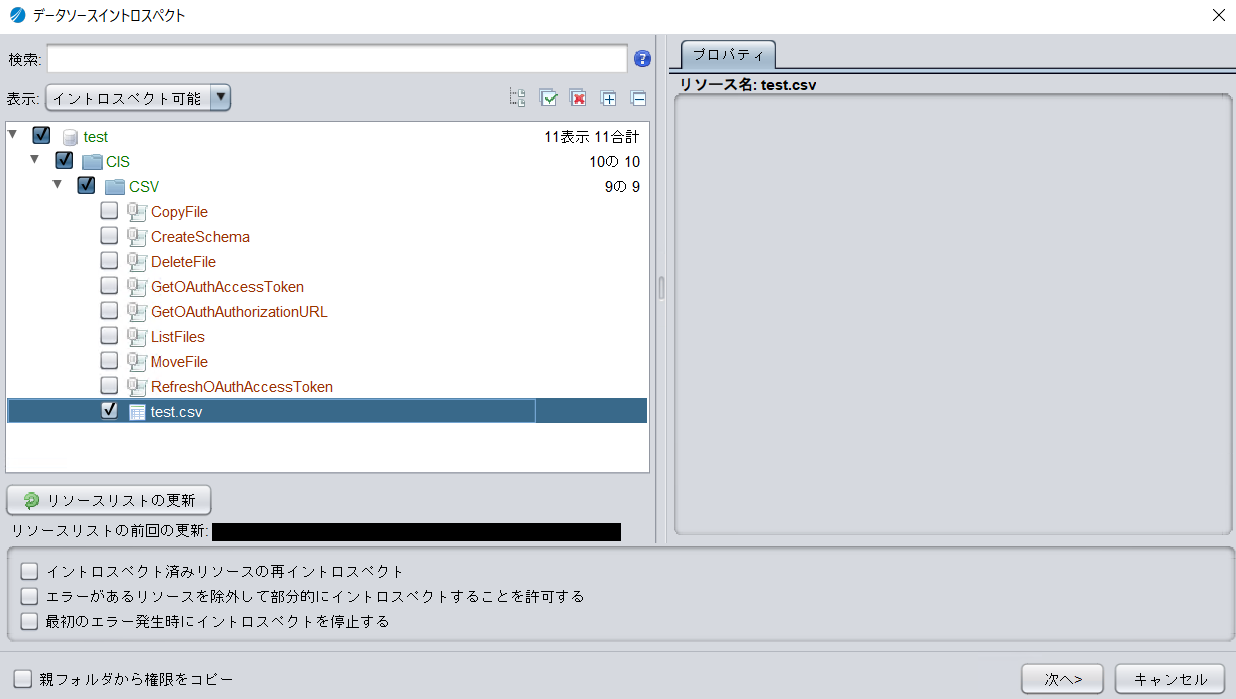Check the MoveFile checkbox
1236x699 pixels.
[109, 361]
